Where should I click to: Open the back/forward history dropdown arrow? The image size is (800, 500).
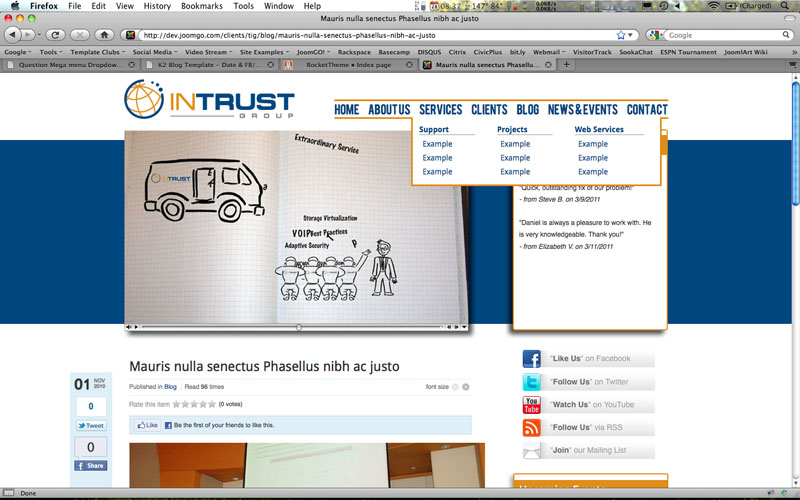point(39,35)
